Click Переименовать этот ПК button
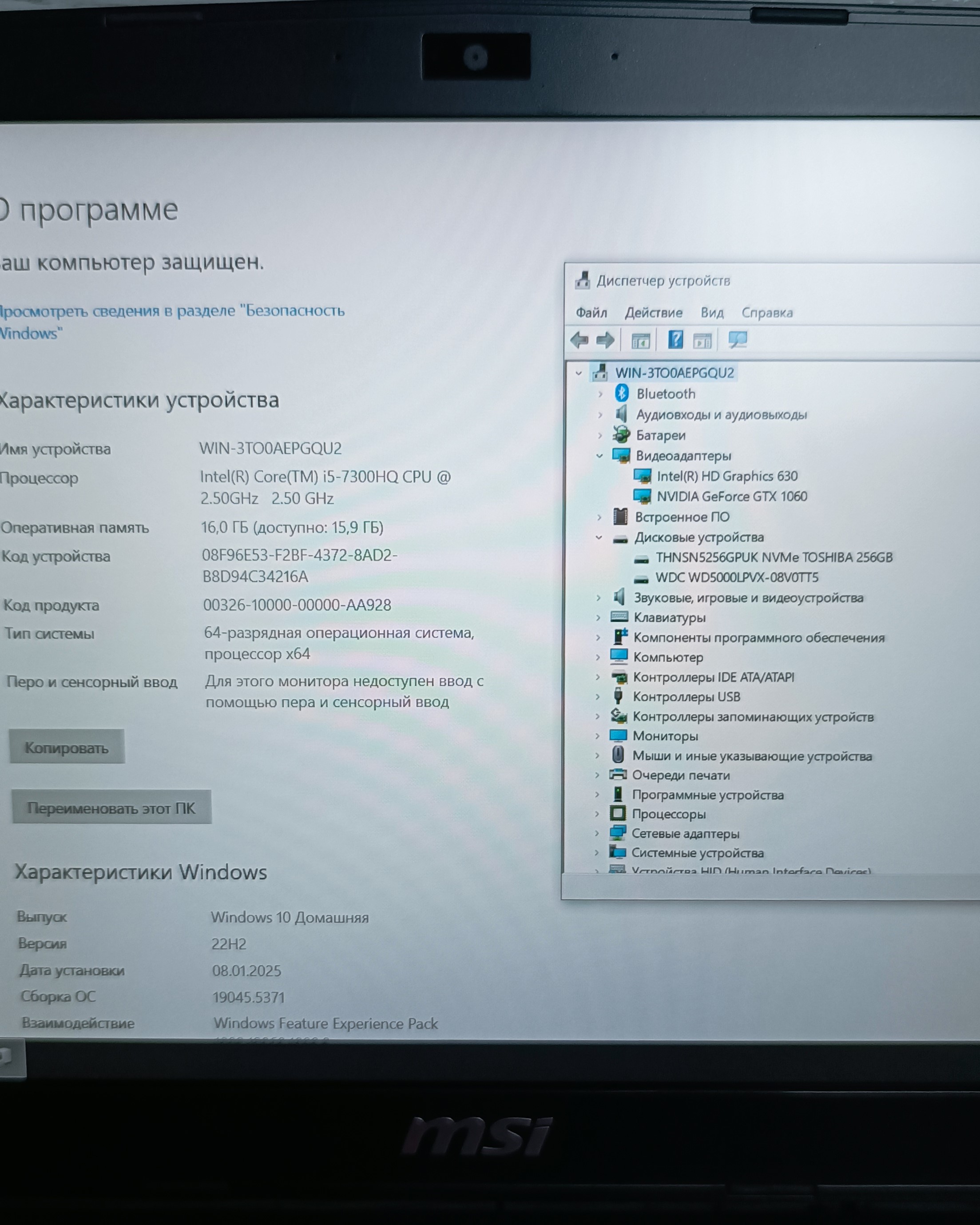Image resolution: width=980 pixels, height=1225 pixels. click(x=111, y=808)
